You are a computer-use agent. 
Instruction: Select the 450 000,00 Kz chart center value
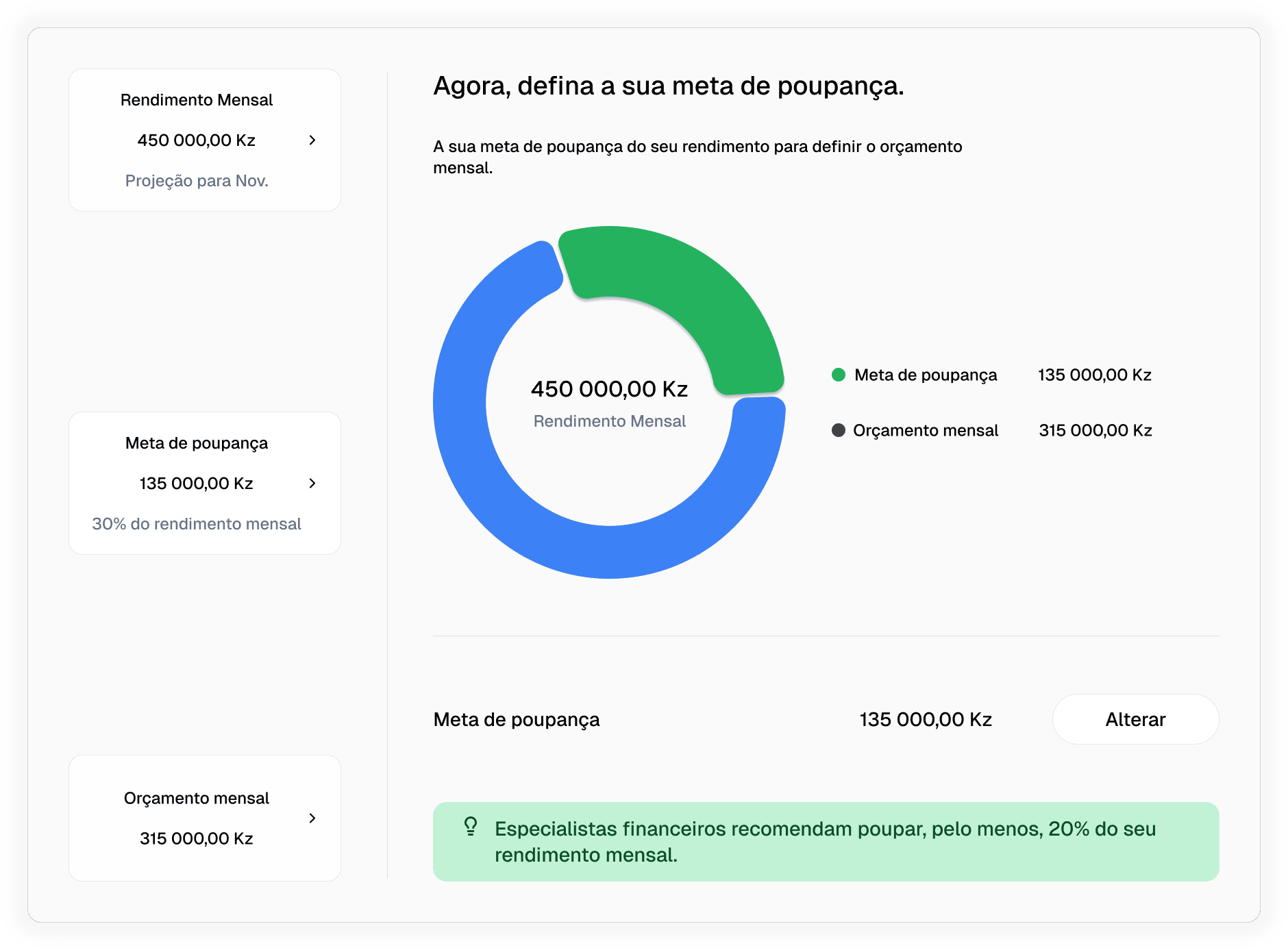[610, 388]
